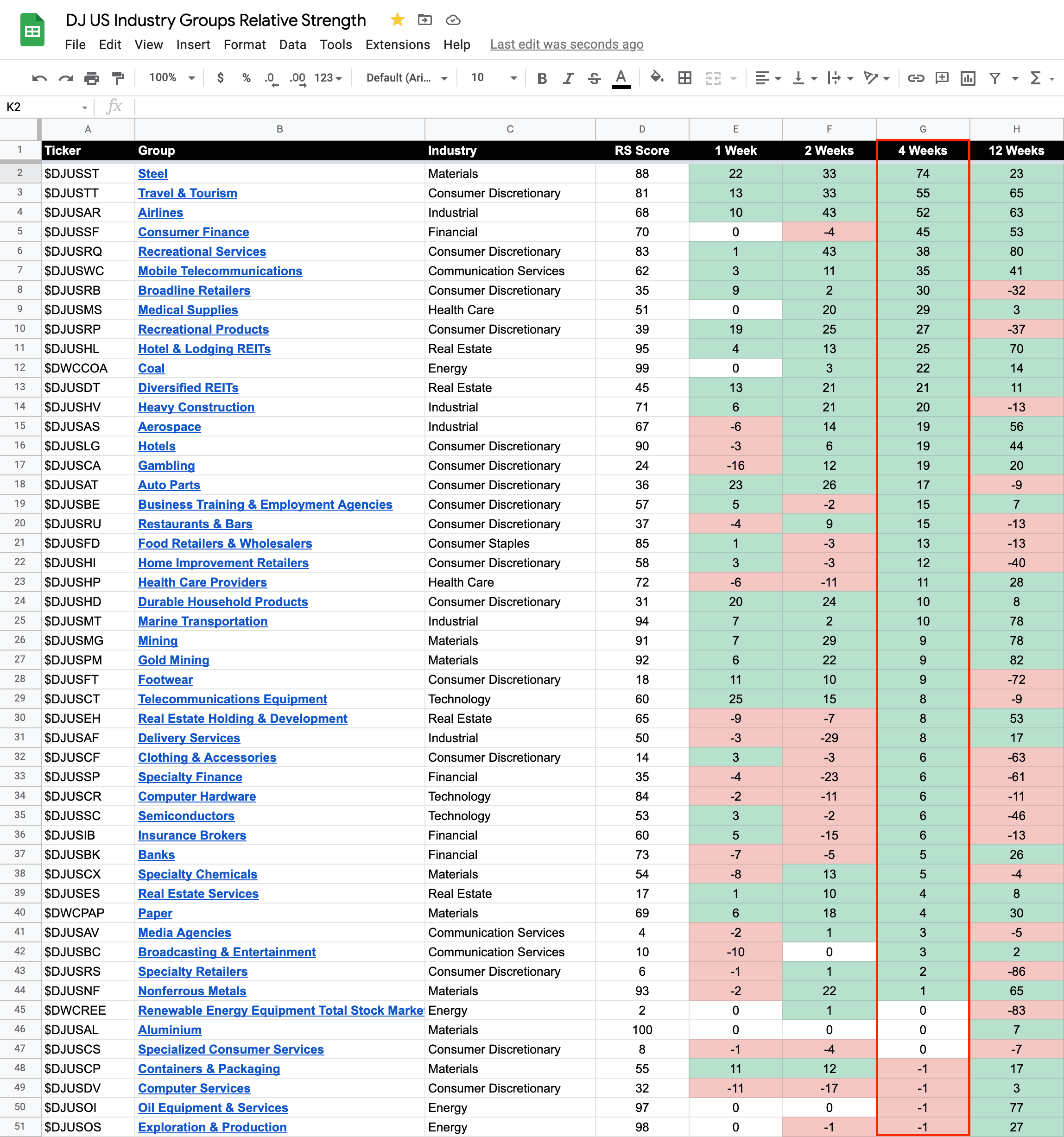Open the fill color picker
1064x1137 pixels.
click(x=657, y=77)
